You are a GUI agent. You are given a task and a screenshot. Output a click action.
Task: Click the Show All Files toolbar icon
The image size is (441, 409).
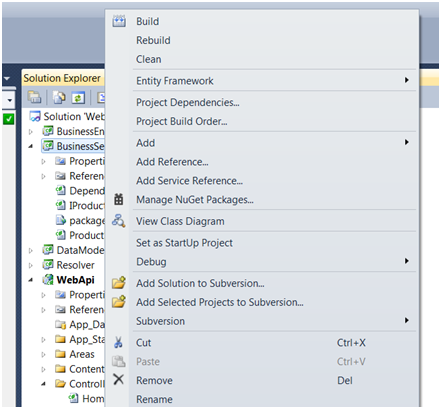60,98
